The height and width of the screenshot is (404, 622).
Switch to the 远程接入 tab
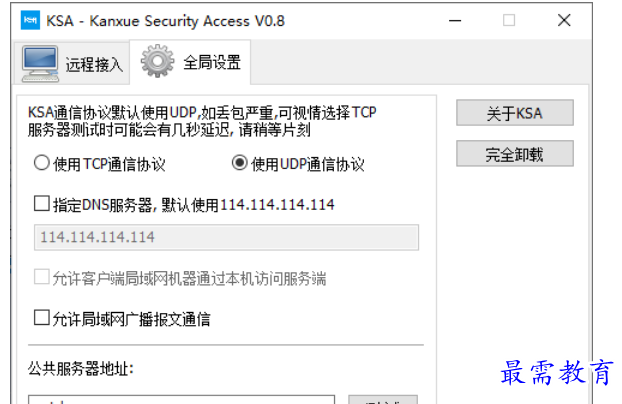(x=71, y=63)
